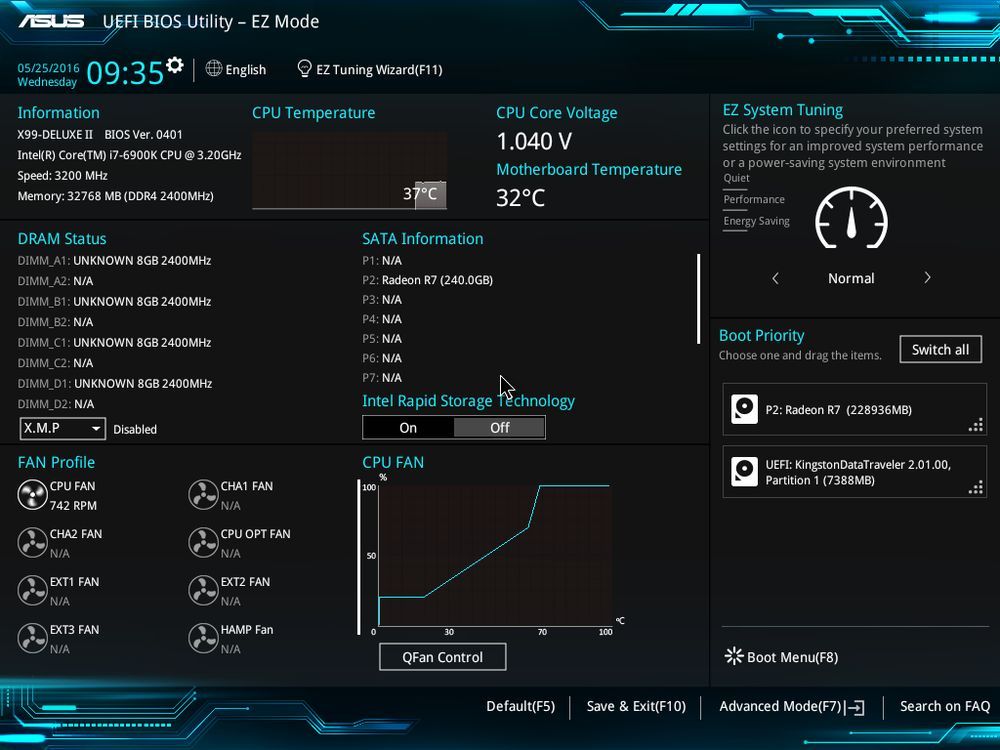Click the Advanced Mode exit arrow icon
The image size is (1000, 750).
855,707
